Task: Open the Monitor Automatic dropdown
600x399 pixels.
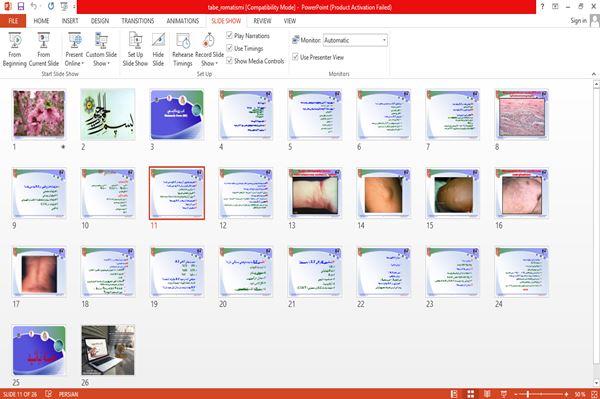Action: (x=355, y=40)
